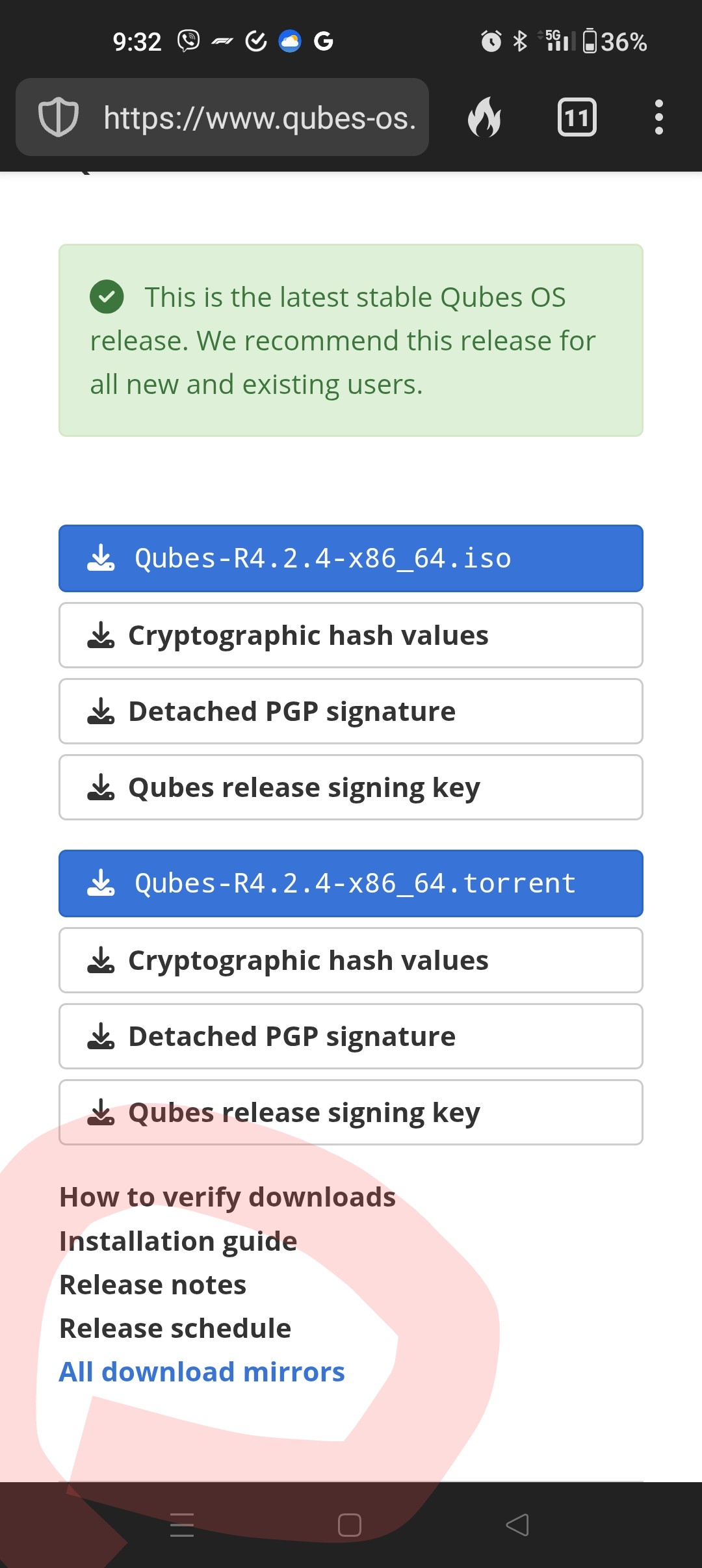Open All download mirrors link
This screenshot has width=702, height=1568.
pos(202,1372)
